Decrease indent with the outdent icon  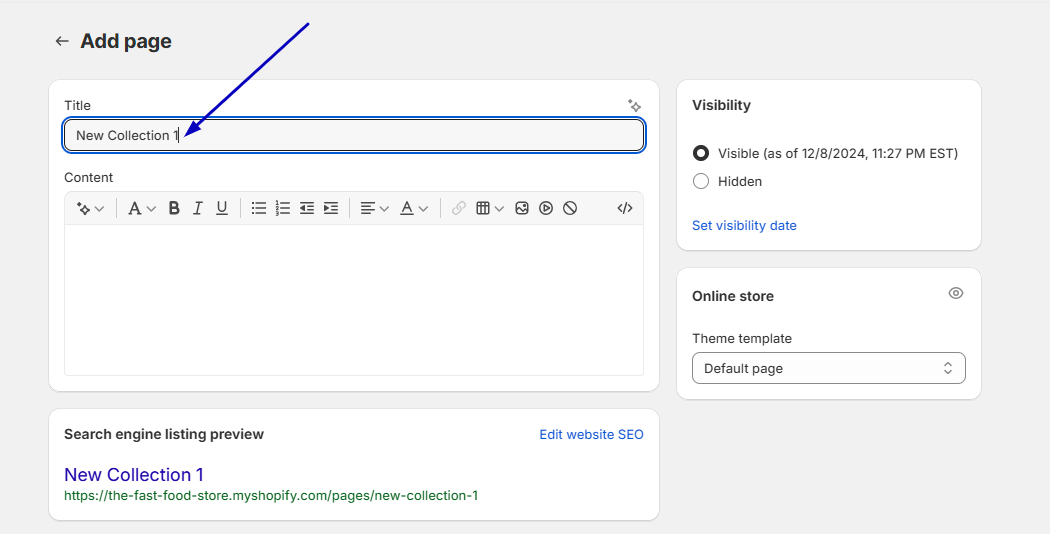pos(307,208)
